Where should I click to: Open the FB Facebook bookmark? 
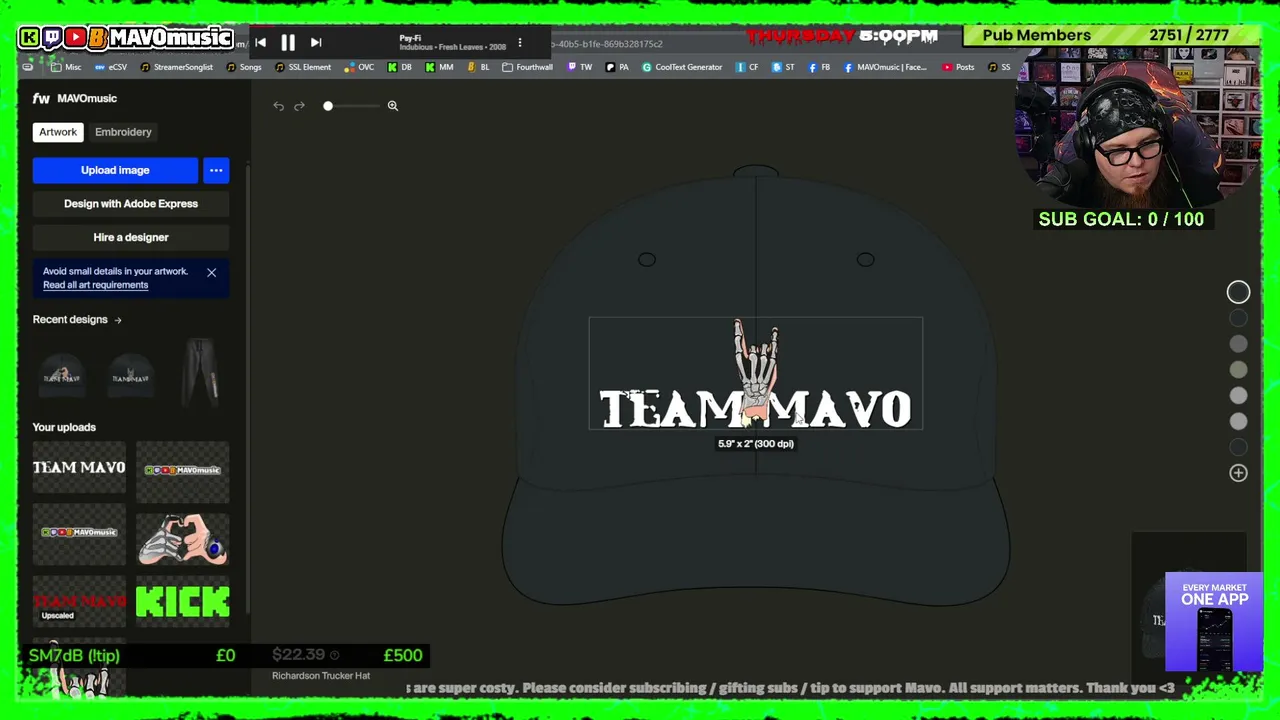tap(819, 68)
